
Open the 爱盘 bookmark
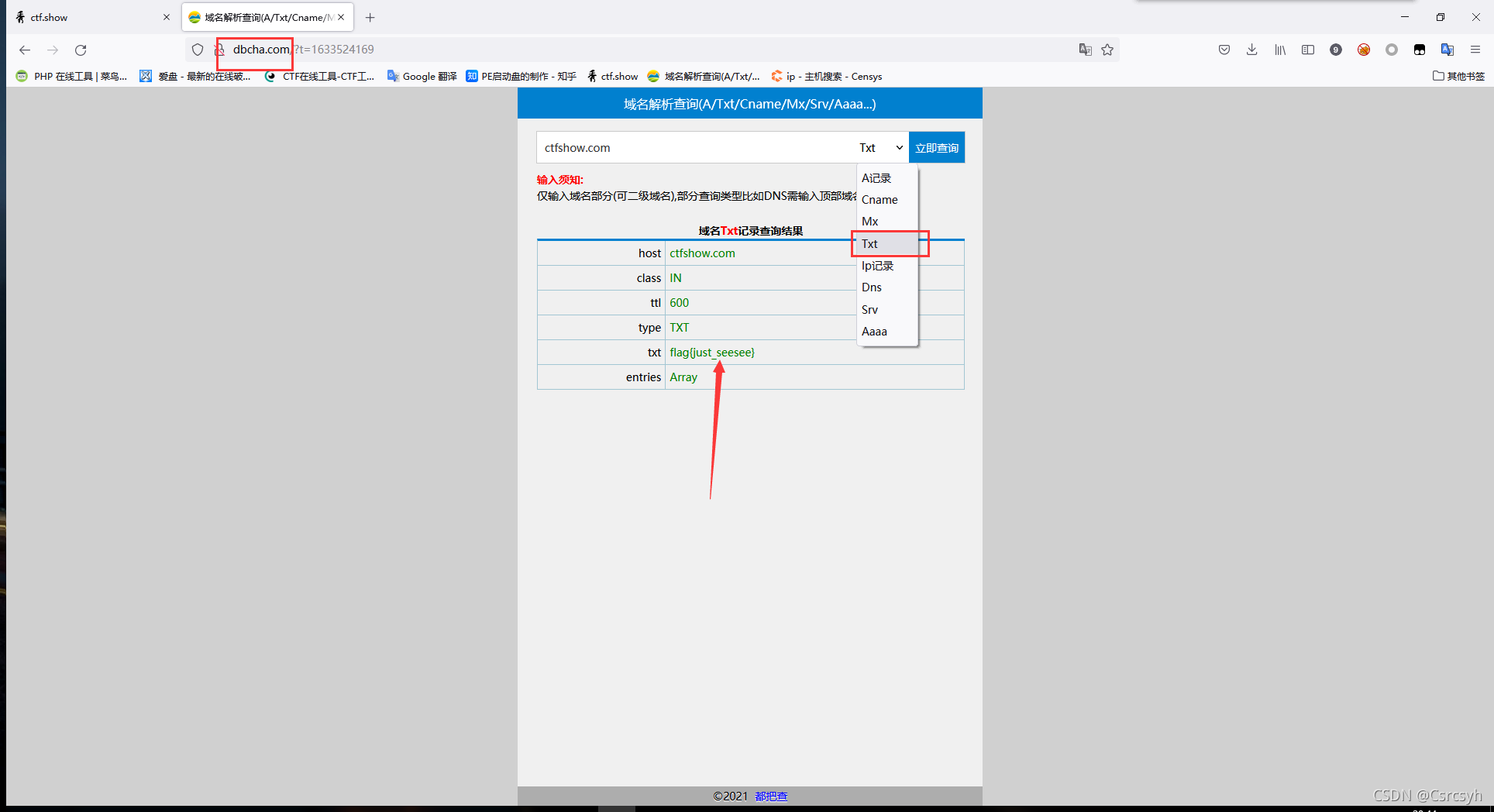point(195,76)
